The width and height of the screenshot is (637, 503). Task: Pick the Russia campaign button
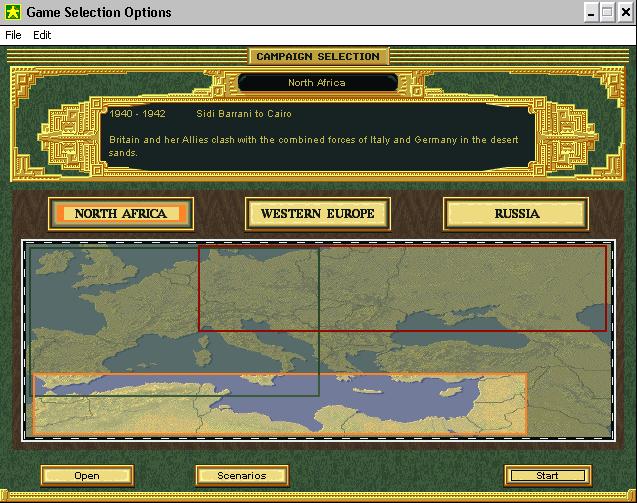tap(516, 214)
